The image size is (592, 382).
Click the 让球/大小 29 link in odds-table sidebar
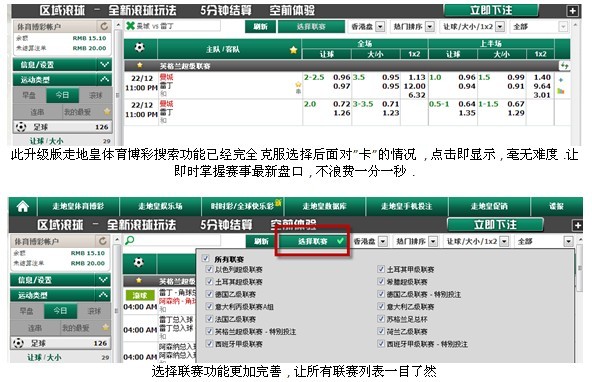[x=46, y=141]
